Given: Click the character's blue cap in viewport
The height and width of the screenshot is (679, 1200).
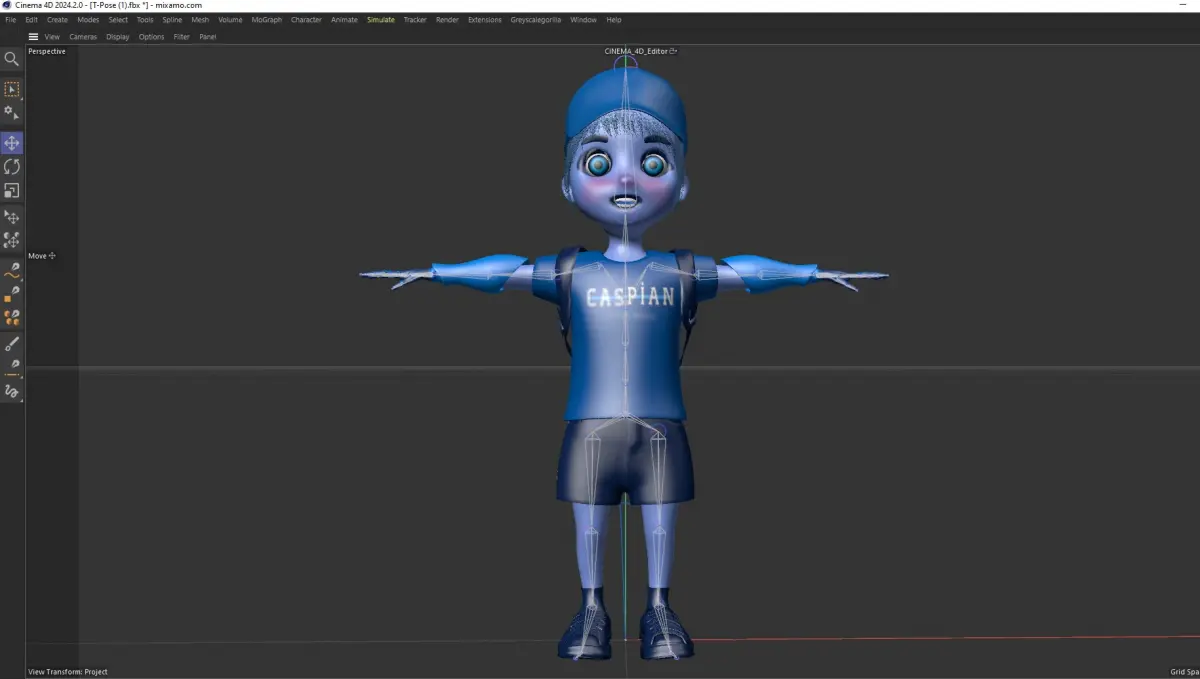Looking at the screenshot, I should [x=626, y=104].
